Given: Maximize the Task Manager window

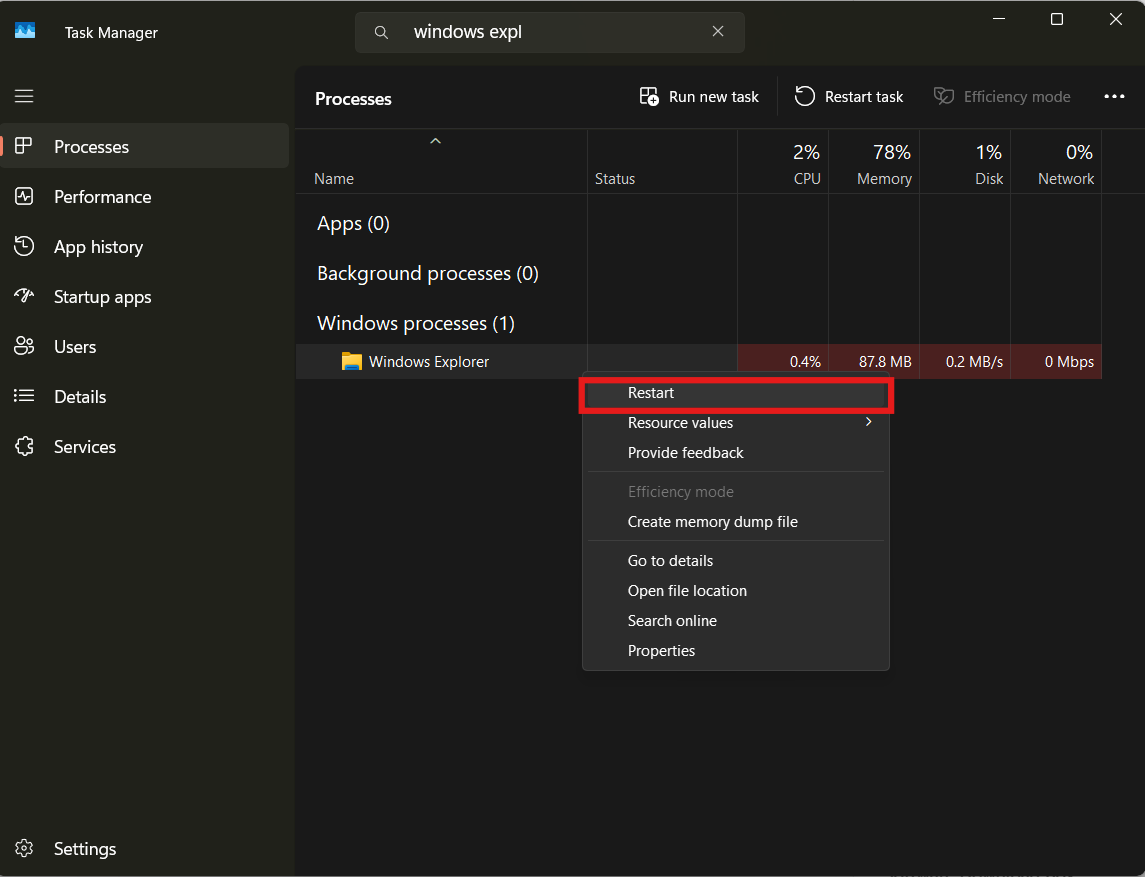Looking at the screenshot, I should [1057, 19].
